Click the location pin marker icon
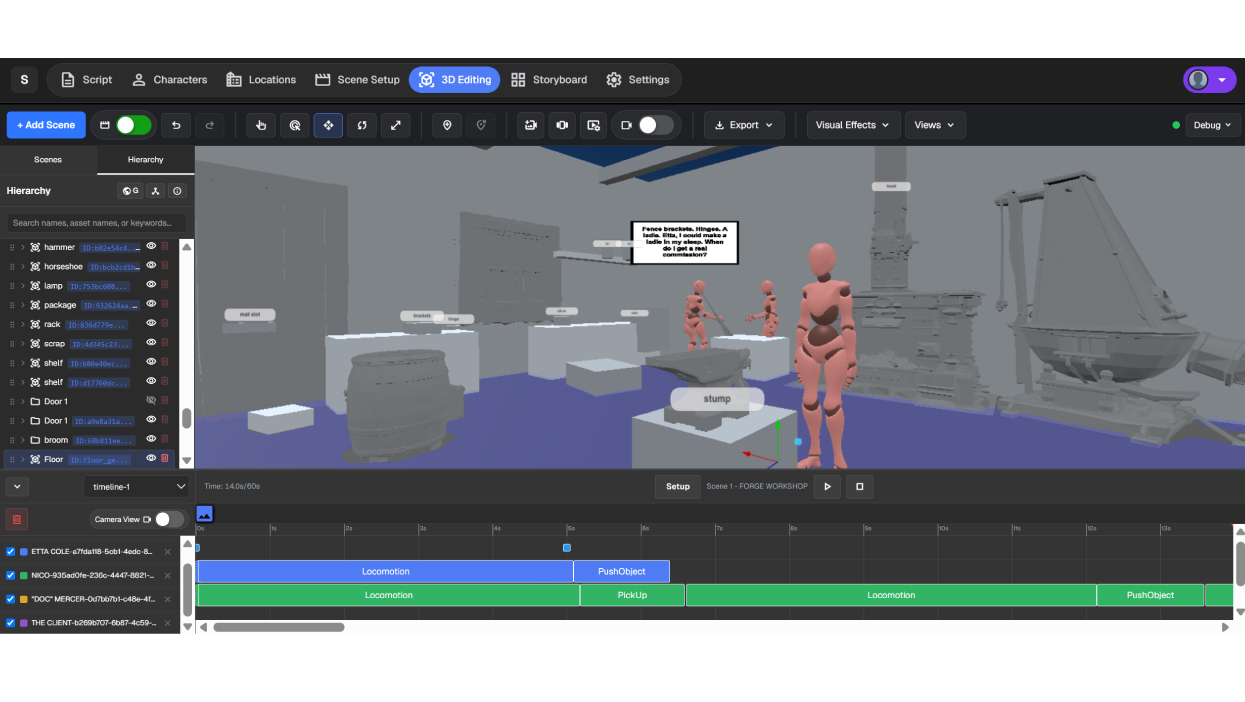This screenshot has height=702, width=1245. [x=447, y=125]
